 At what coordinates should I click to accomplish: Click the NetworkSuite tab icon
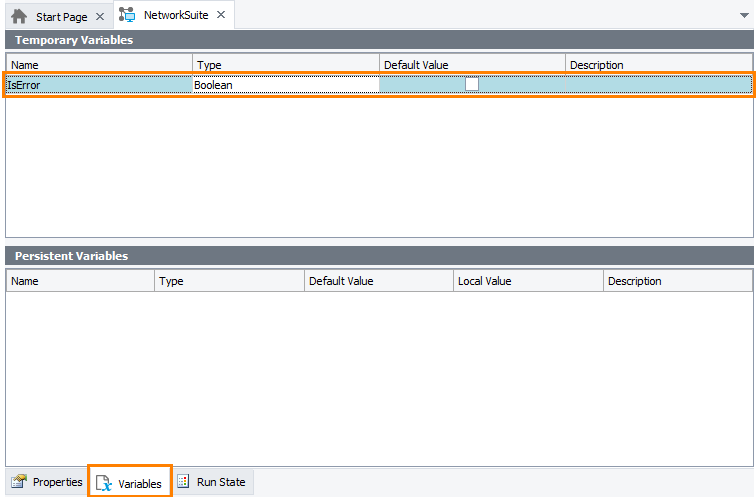pos(127,16)
